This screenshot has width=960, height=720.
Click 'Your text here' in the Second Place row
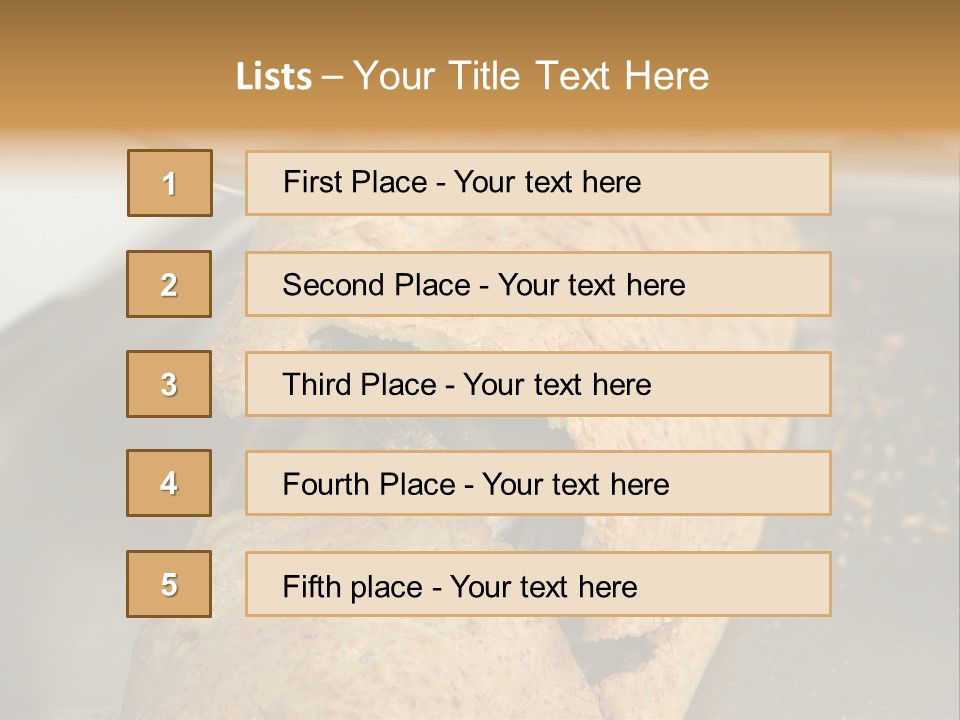pos(591,285)
